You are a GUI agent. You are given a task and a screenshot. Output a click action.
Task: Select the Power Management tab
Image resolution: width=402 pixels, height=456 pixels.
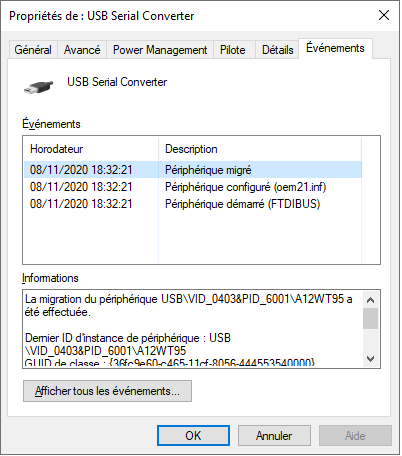tap(160, 50)
